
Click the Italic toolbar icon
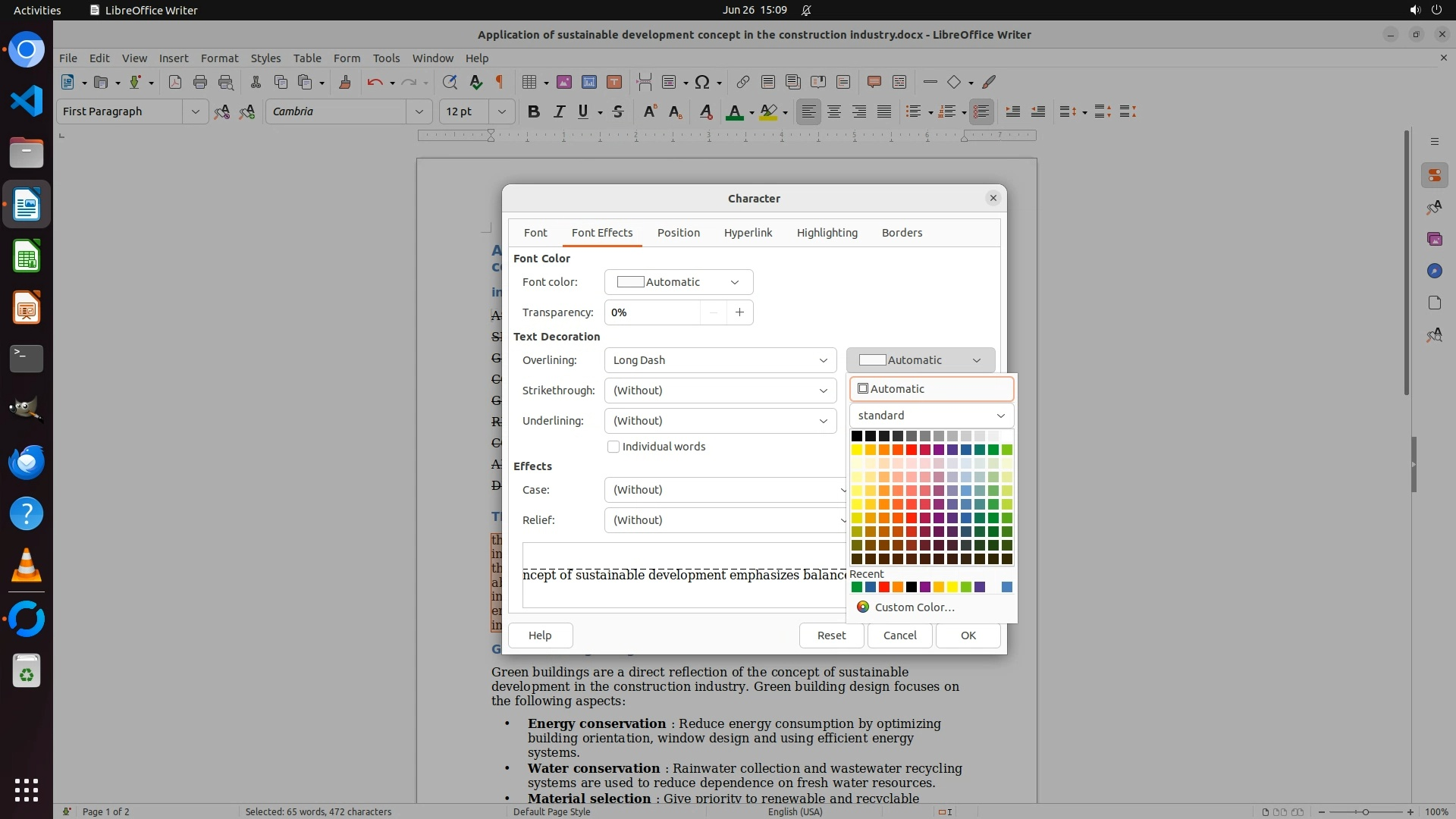point(559,111)
